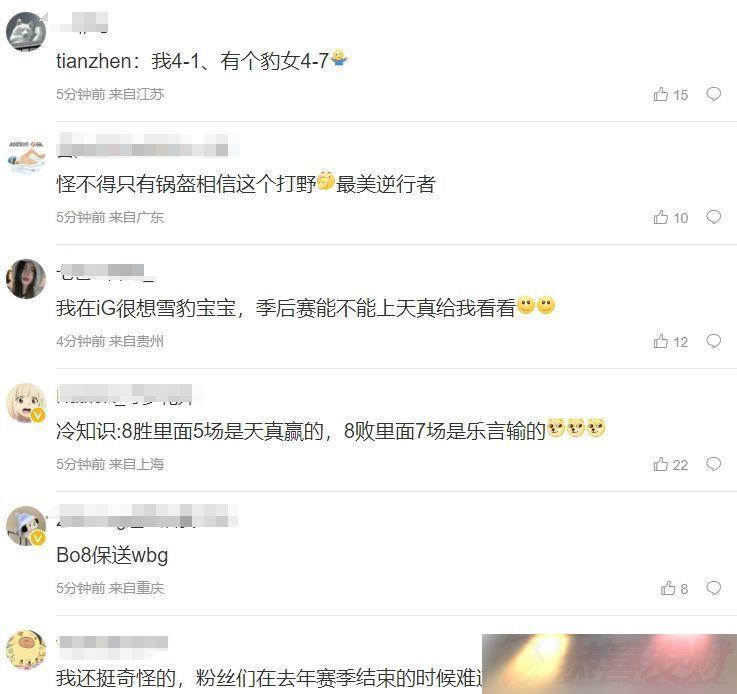Screen dimensions: 737x694
Task: Open the blonde anime avatar profile
Action: pyautogui.click(x=26, y=403)
